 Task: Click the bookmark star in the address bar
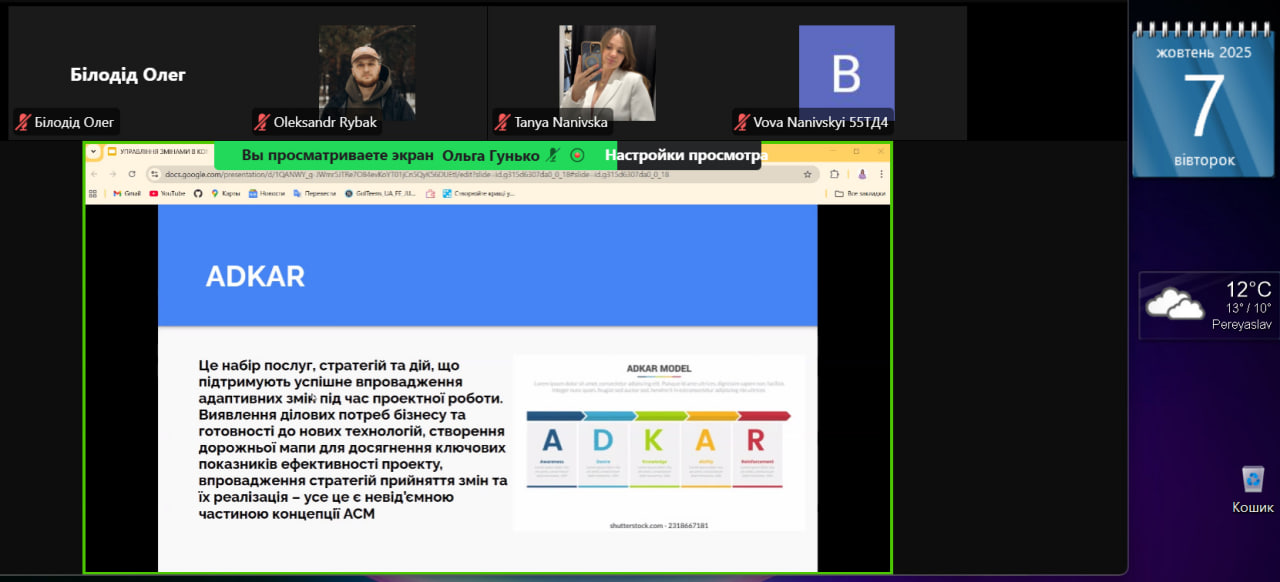(x=807, y=174)
